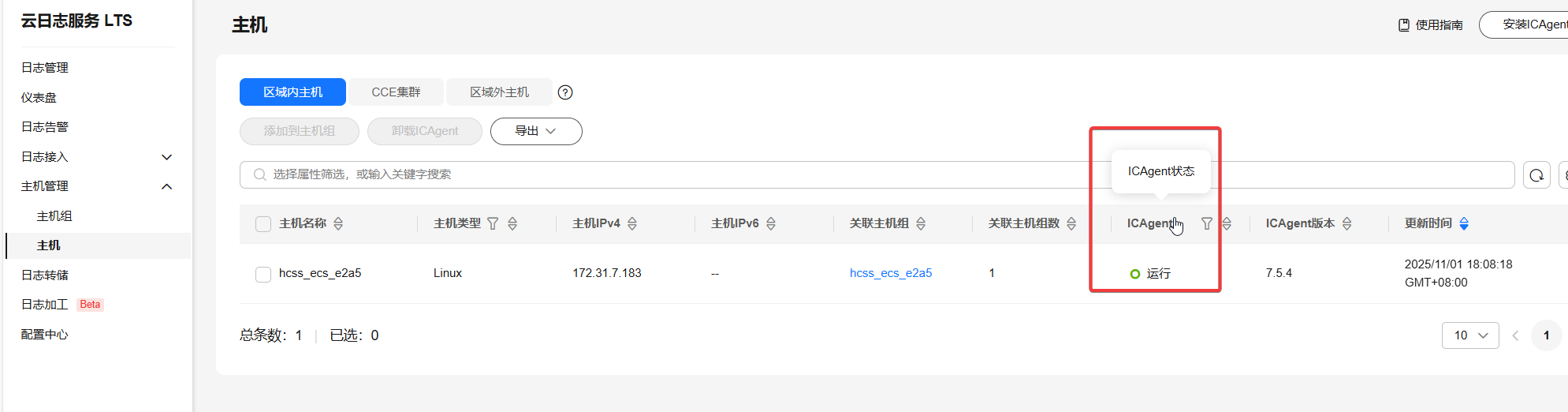This screenshot has height=412, width=1568.
Task: Sort by host name column
Action: click(x=338, y=224)
